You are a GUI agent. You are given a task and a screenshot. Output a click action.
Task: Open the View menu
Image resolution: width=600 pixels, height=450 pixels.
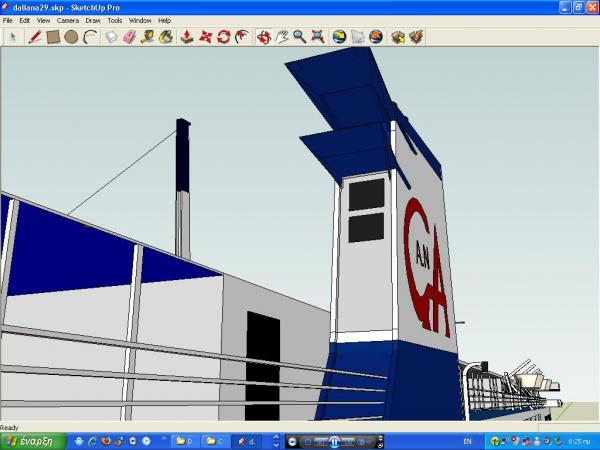click(x=43, y=21)
